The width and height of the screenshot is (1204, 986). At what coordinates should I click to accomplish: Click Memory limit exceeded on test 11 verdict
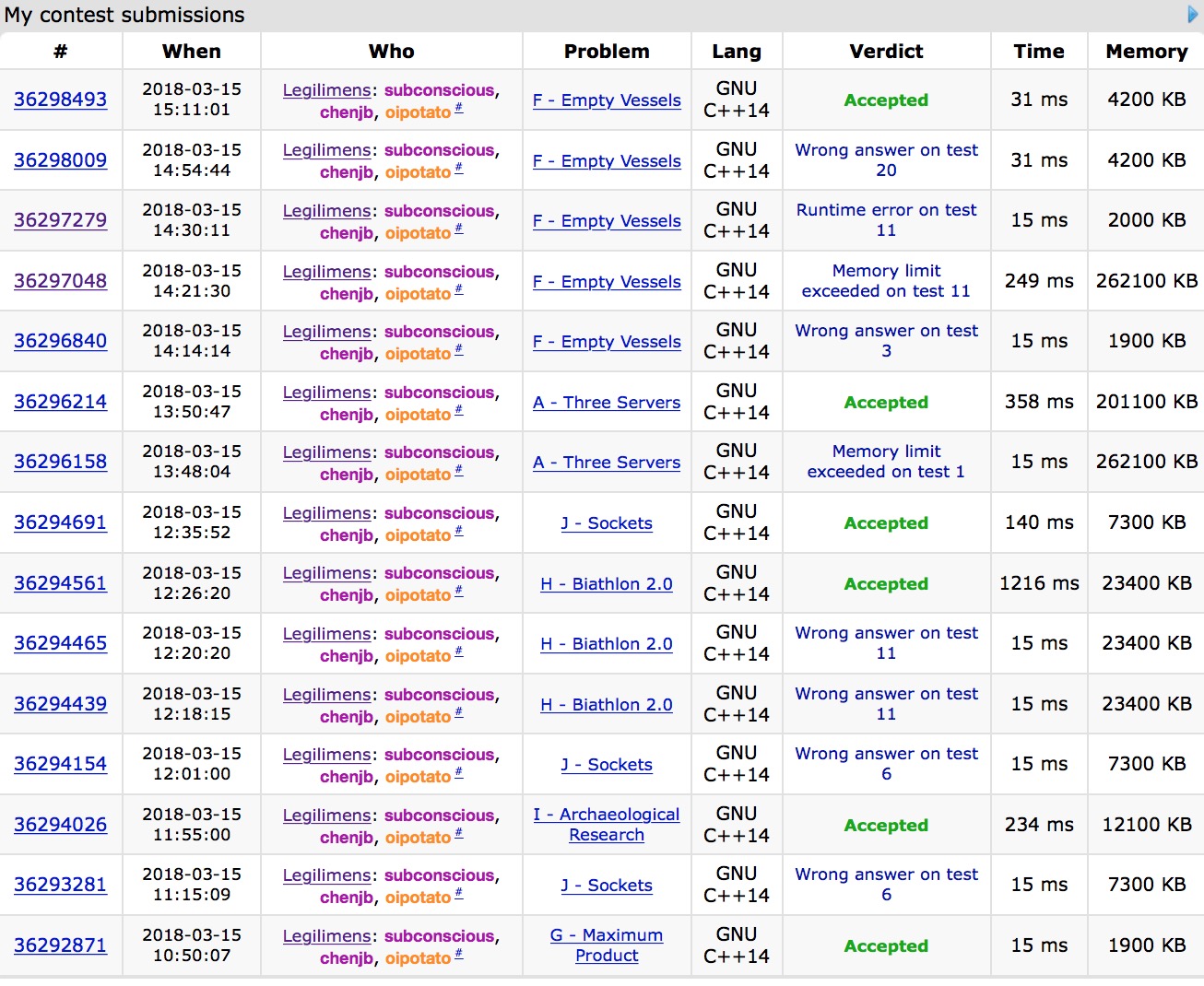pos(886,281)
